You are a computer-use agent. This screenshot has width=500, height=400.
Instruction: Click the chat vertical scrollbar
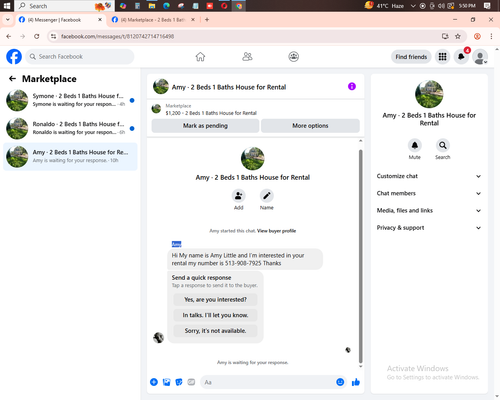[360, 256]
